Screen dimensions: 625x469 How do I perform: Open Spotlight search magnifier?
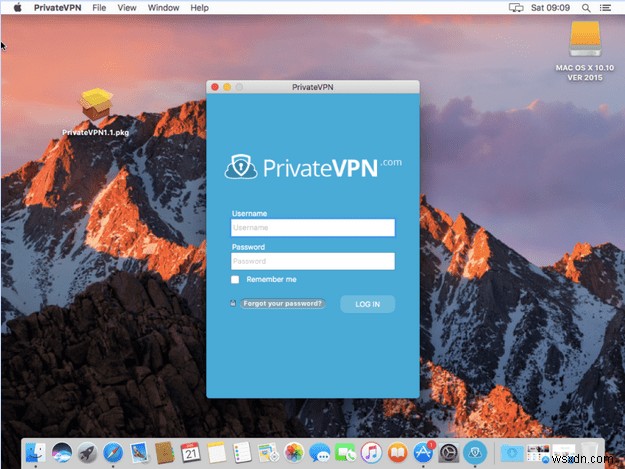pos(586,8)
